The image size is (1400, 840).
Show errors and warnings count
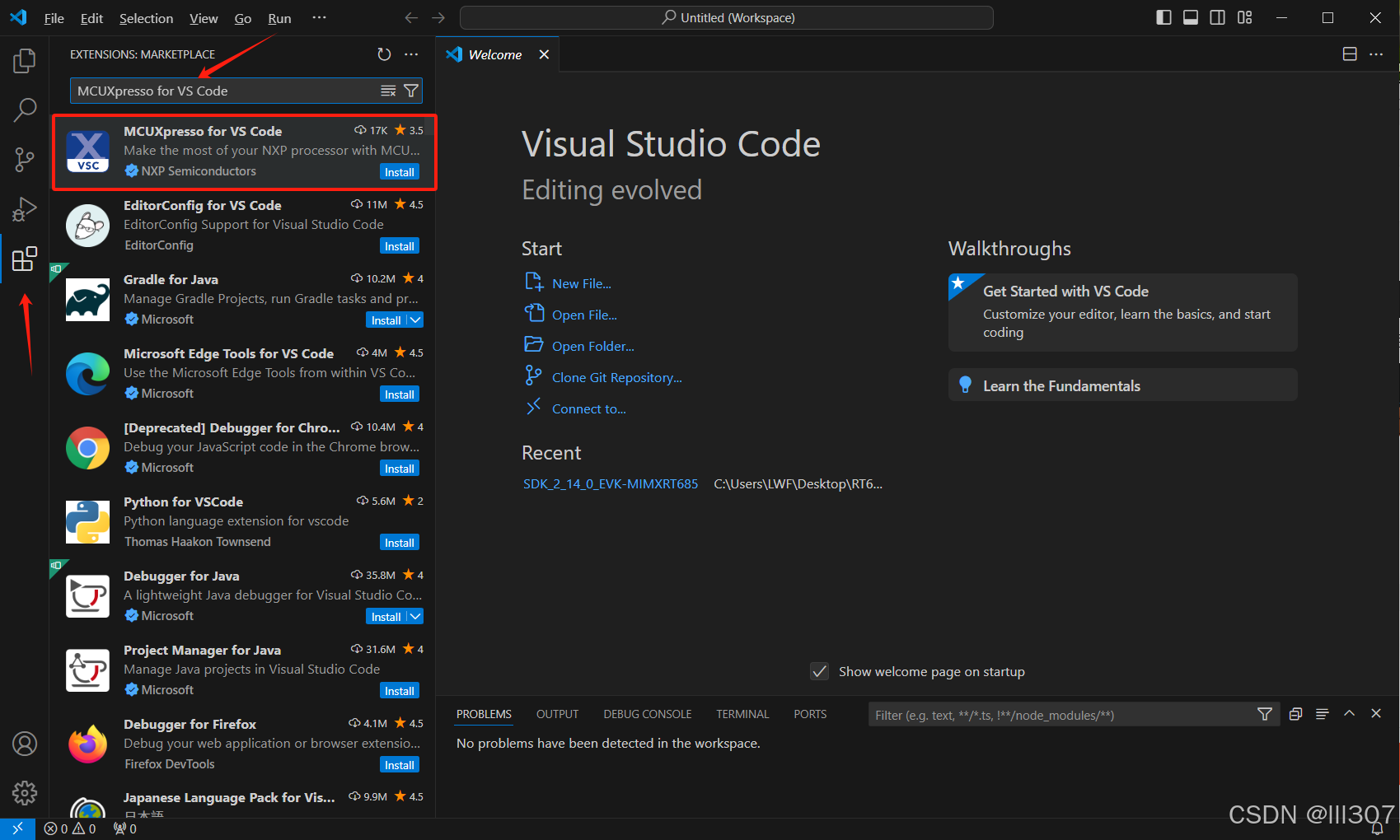click(x=70, y=828)
